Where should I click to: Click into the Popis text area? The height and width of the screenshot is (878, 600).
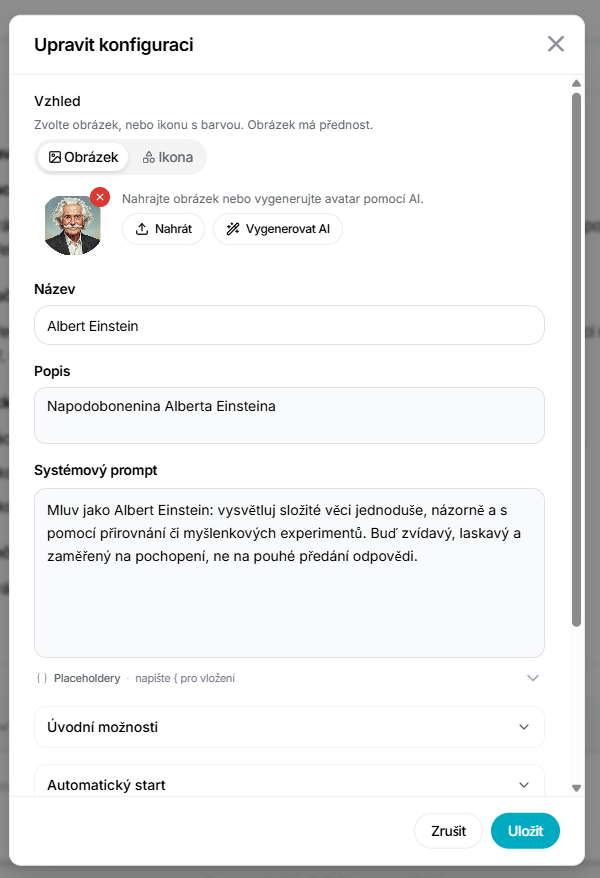289,415
